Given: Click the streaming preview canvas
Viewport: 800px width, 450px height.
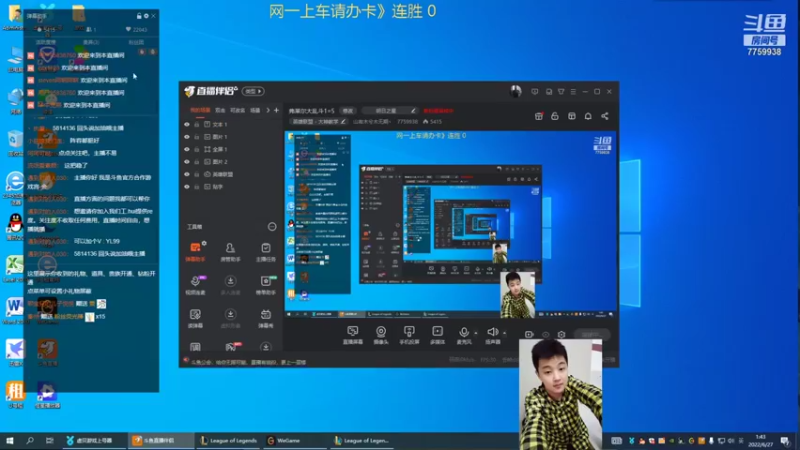Looking at the screenshot, I should [x=450, y=224].
